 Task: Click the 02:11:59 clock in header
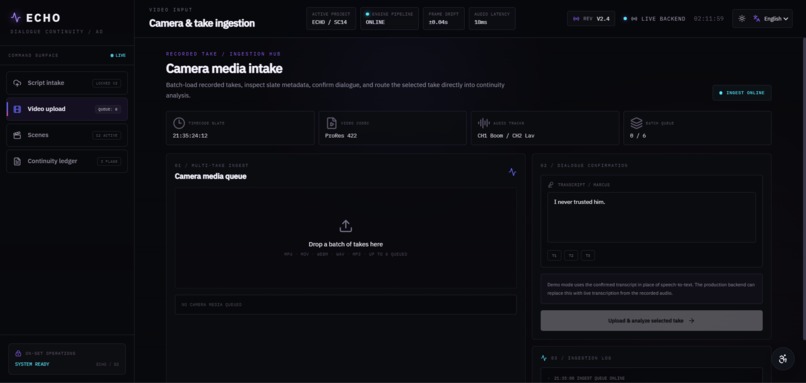708,19
